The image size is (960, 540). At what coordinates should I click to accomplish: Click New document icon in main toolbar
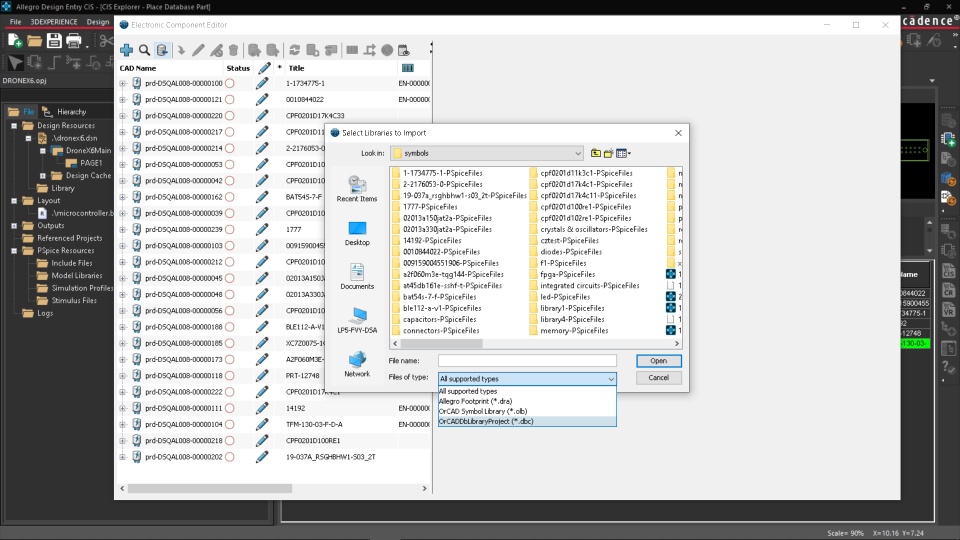(15, 41)
